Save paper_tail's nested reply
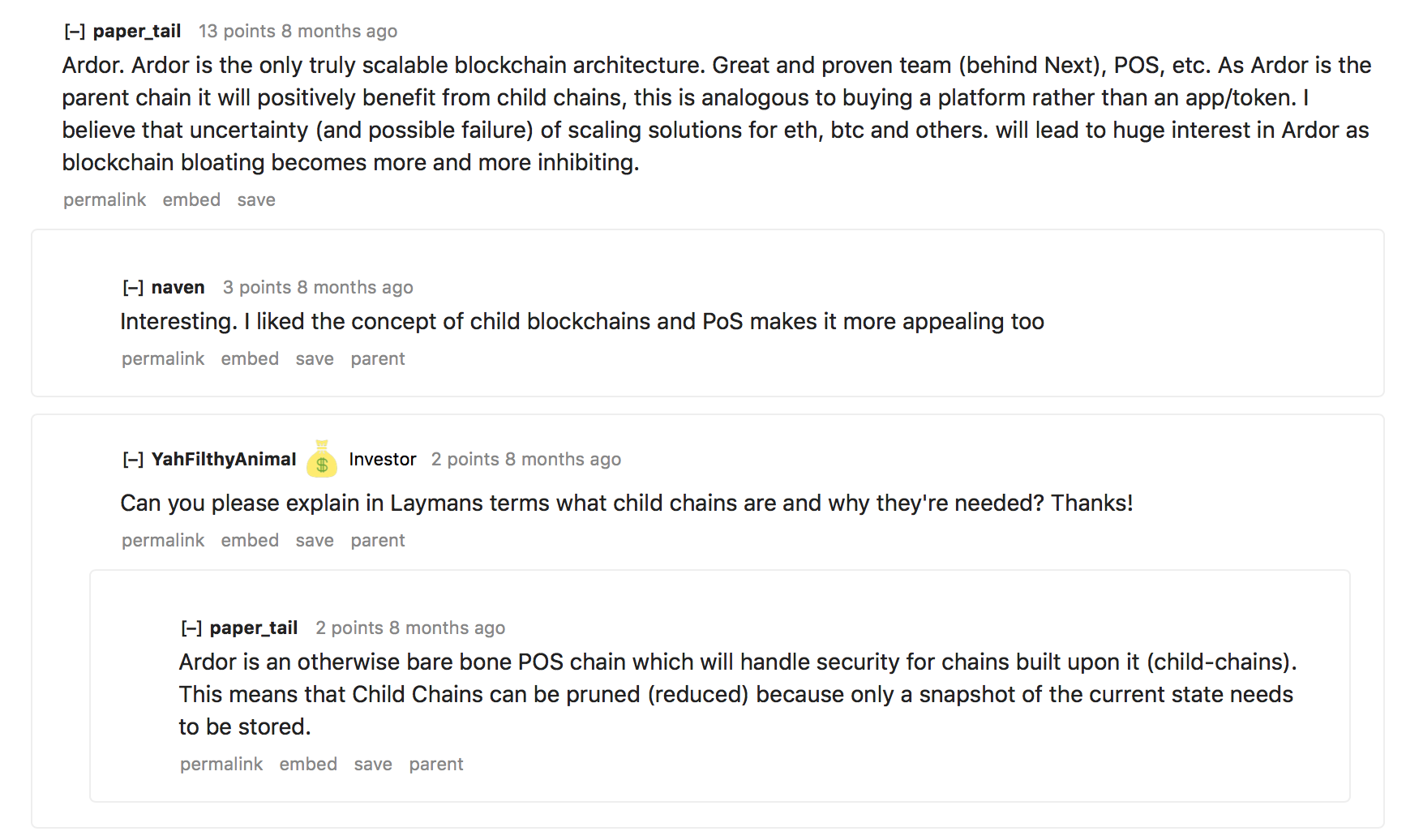 click(x=373, y=765)
